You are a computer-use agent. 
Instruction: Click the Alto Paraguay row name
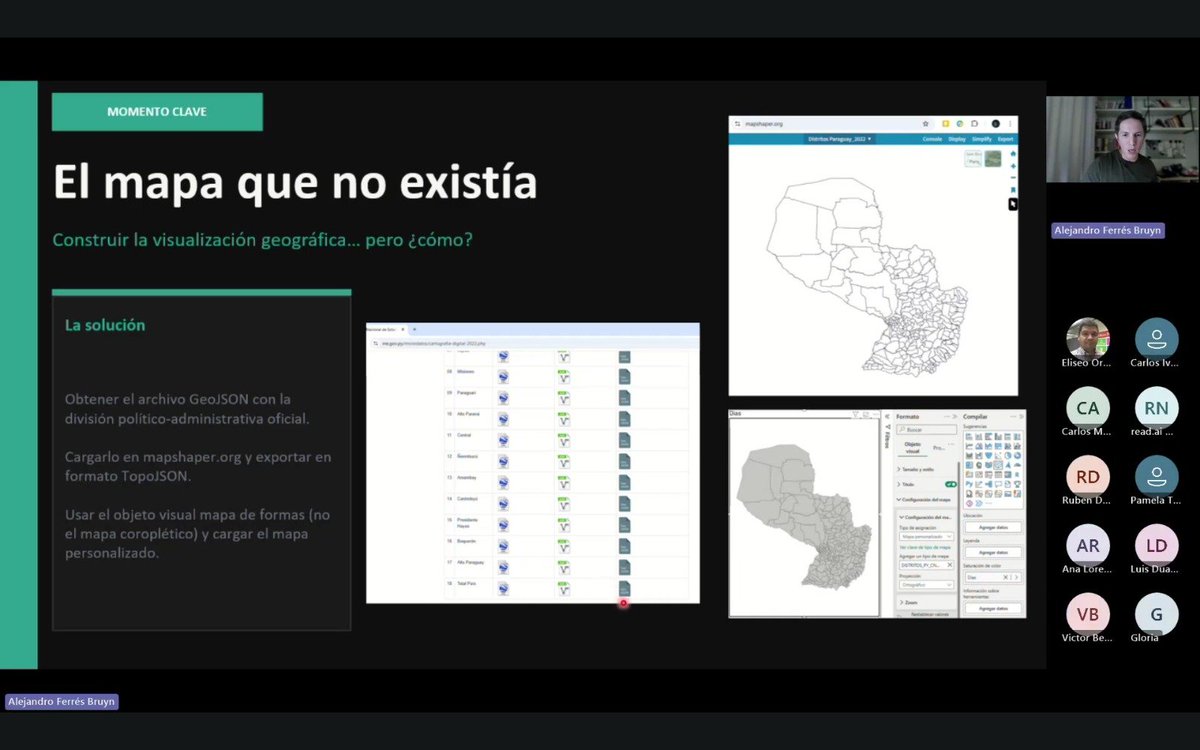470,562
